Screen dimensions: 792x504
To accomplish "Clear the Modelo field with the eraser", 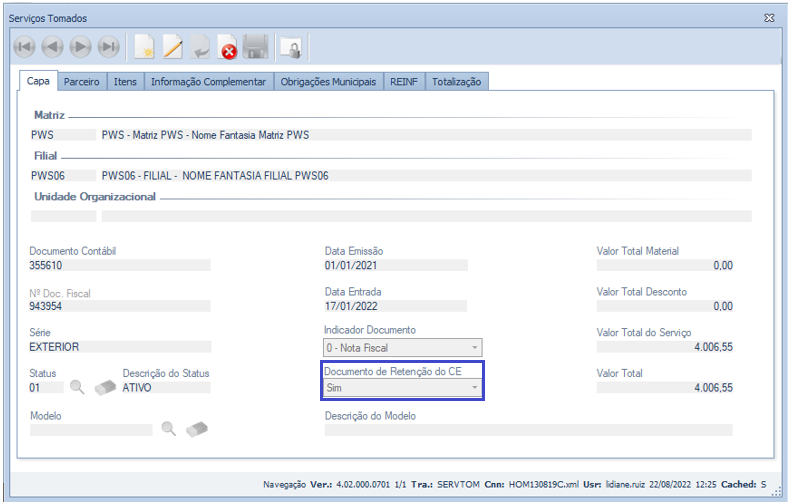I will 196,430.
